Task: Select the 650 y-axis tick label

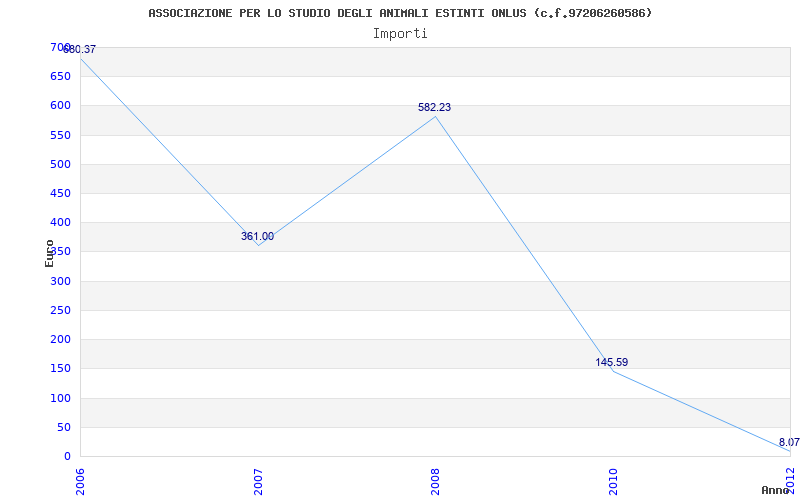Action: (x=60, y=77)
